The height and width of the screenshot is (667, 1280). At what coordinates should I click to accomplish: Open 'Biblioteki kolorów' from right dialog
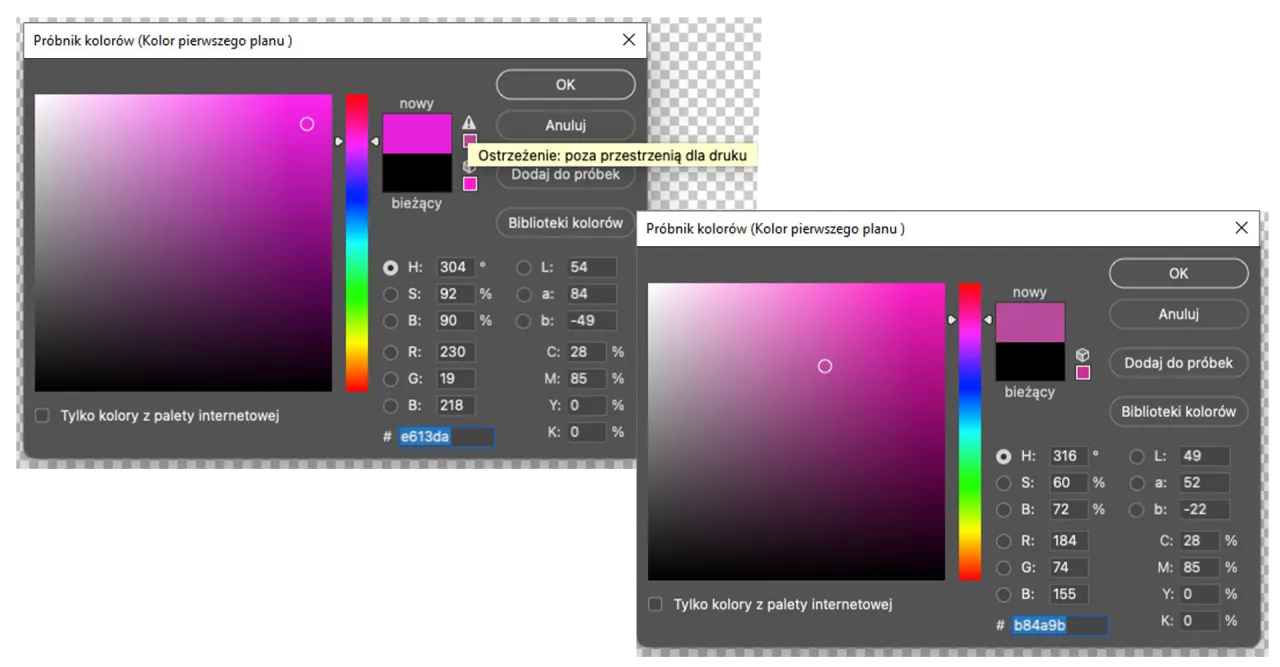point(1178,411)
